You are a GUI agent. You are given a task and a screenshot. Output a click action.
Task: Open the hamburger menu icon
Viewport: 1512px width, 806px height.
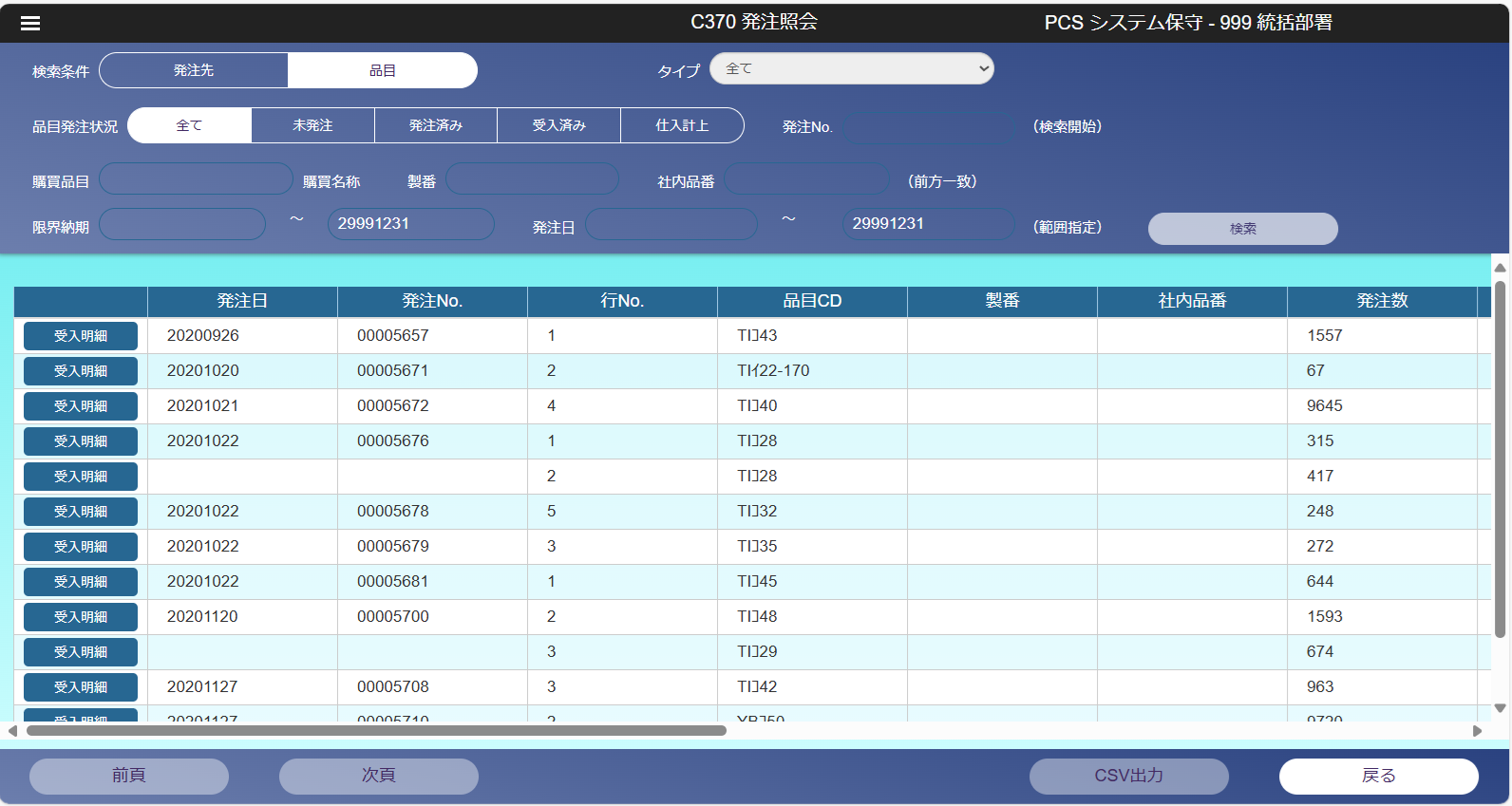click(30, 24)
